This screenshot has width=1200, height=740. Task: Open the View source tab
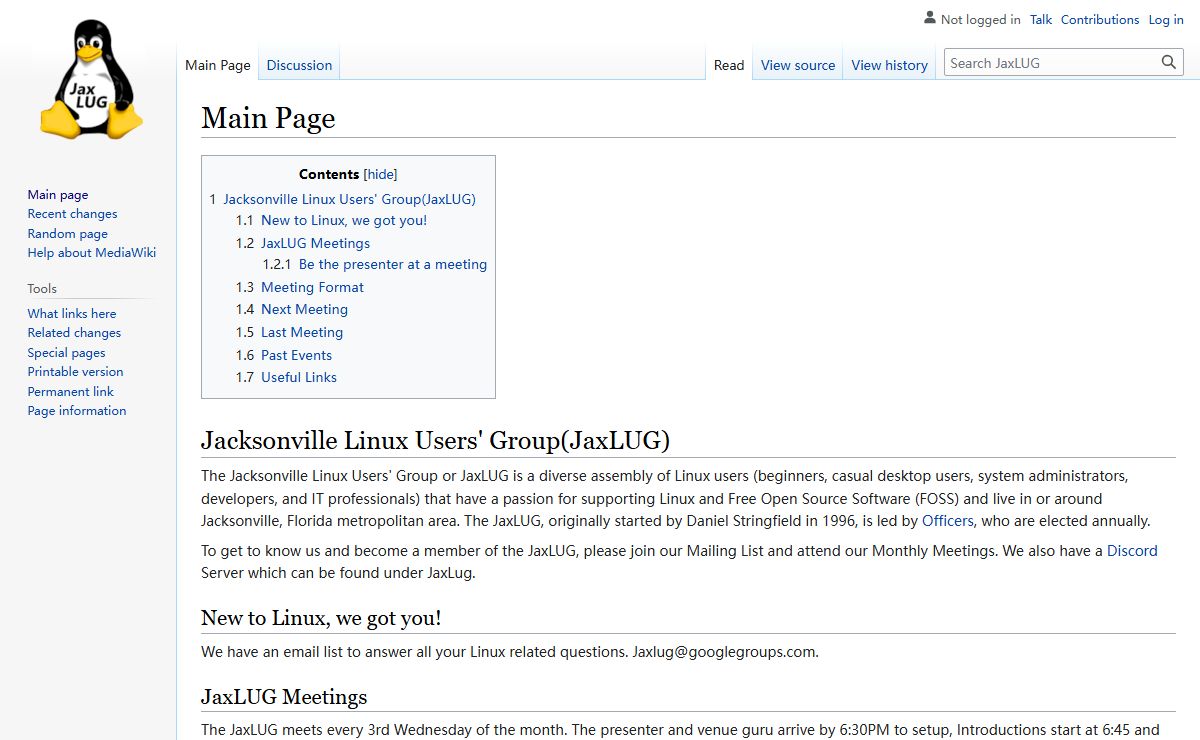798,65
